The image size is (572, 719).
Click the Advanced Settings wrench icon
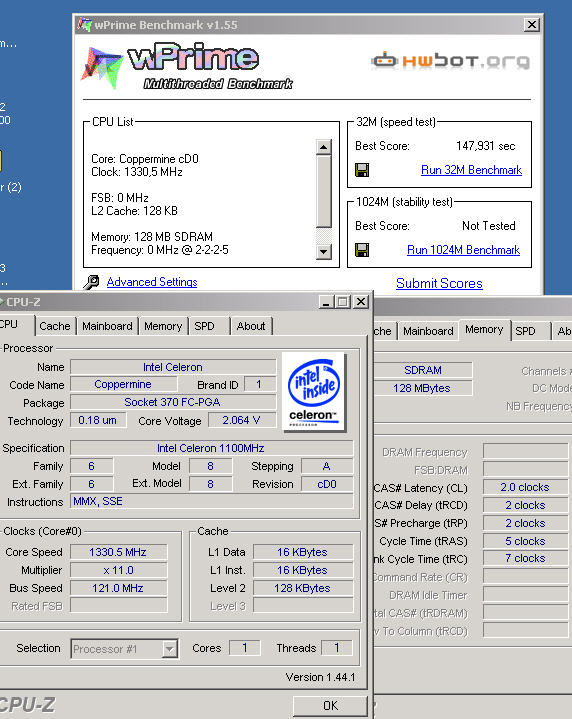pyautogui.click(x=91, y=282)
